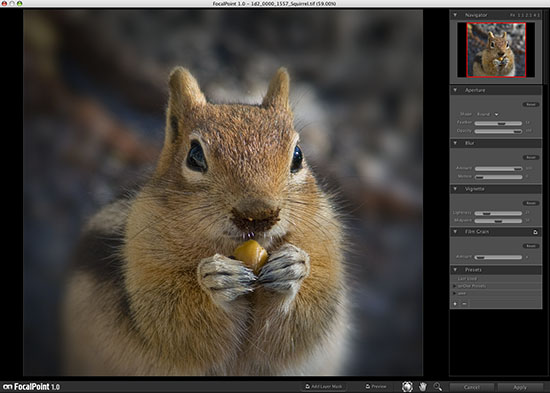Click the lock icon on Film Grain header
Screen dimensions: 550x393
pyautogui.click(x=535, y=232)
